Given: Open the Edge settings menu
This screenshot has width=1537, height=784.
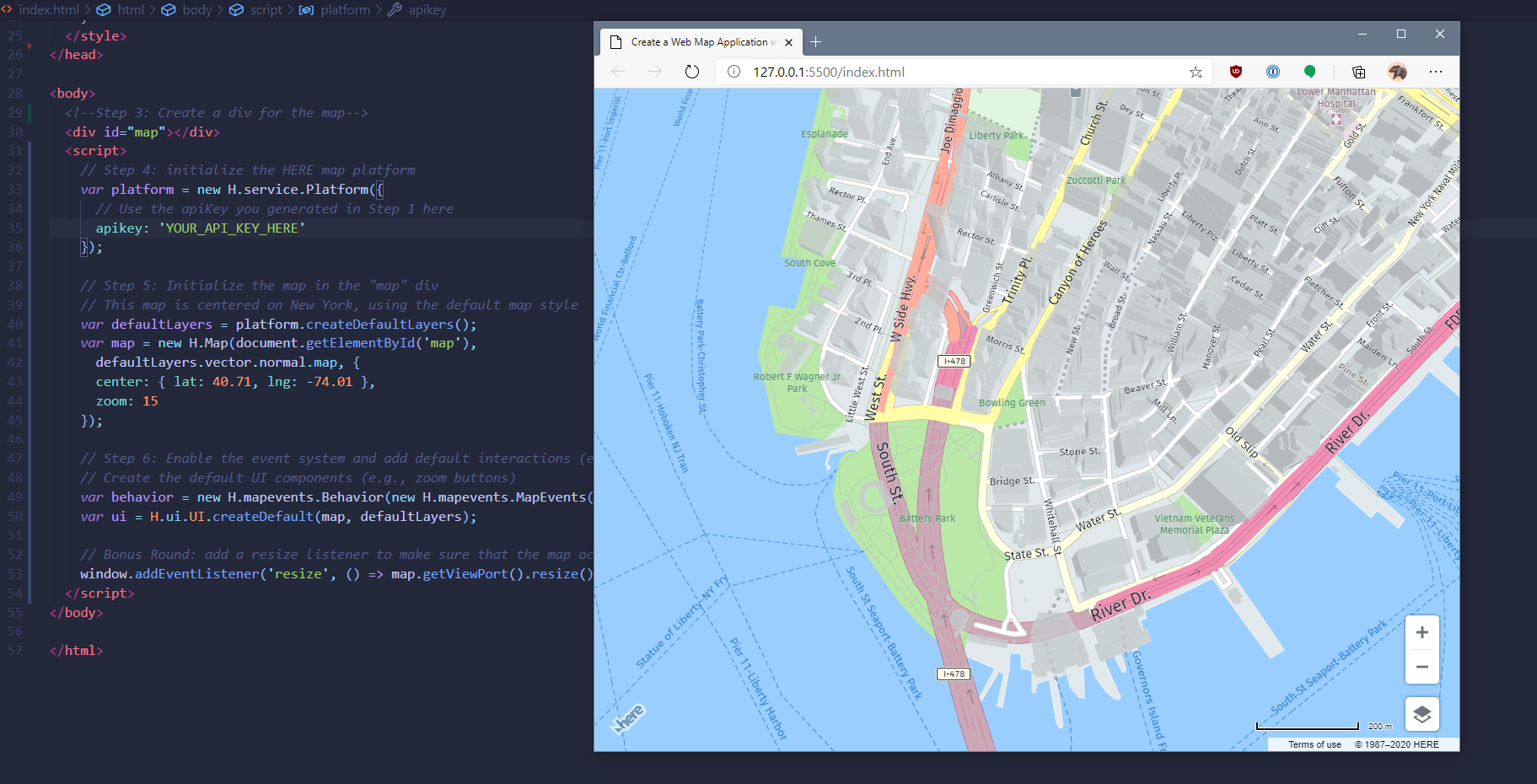Looking at the screenshot, I should [1437, 72].
